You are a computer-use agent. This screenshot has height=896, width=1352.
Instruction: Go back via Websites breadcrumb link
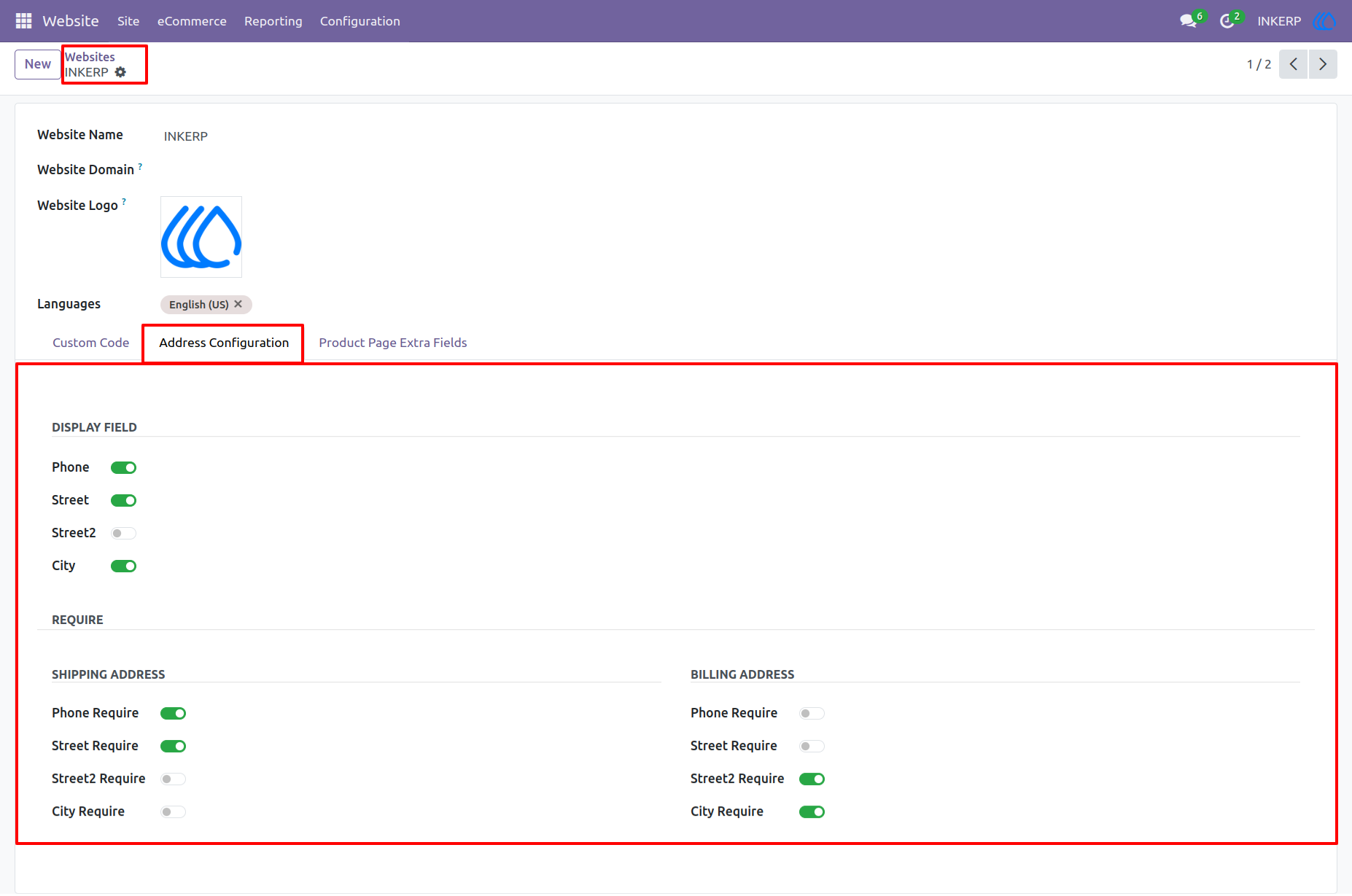pos(90,57)
